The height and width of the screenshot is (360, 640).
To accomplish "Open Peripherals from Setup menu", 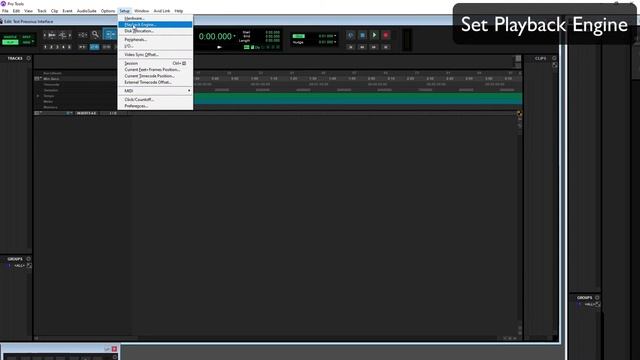I will tap(155, 40).
